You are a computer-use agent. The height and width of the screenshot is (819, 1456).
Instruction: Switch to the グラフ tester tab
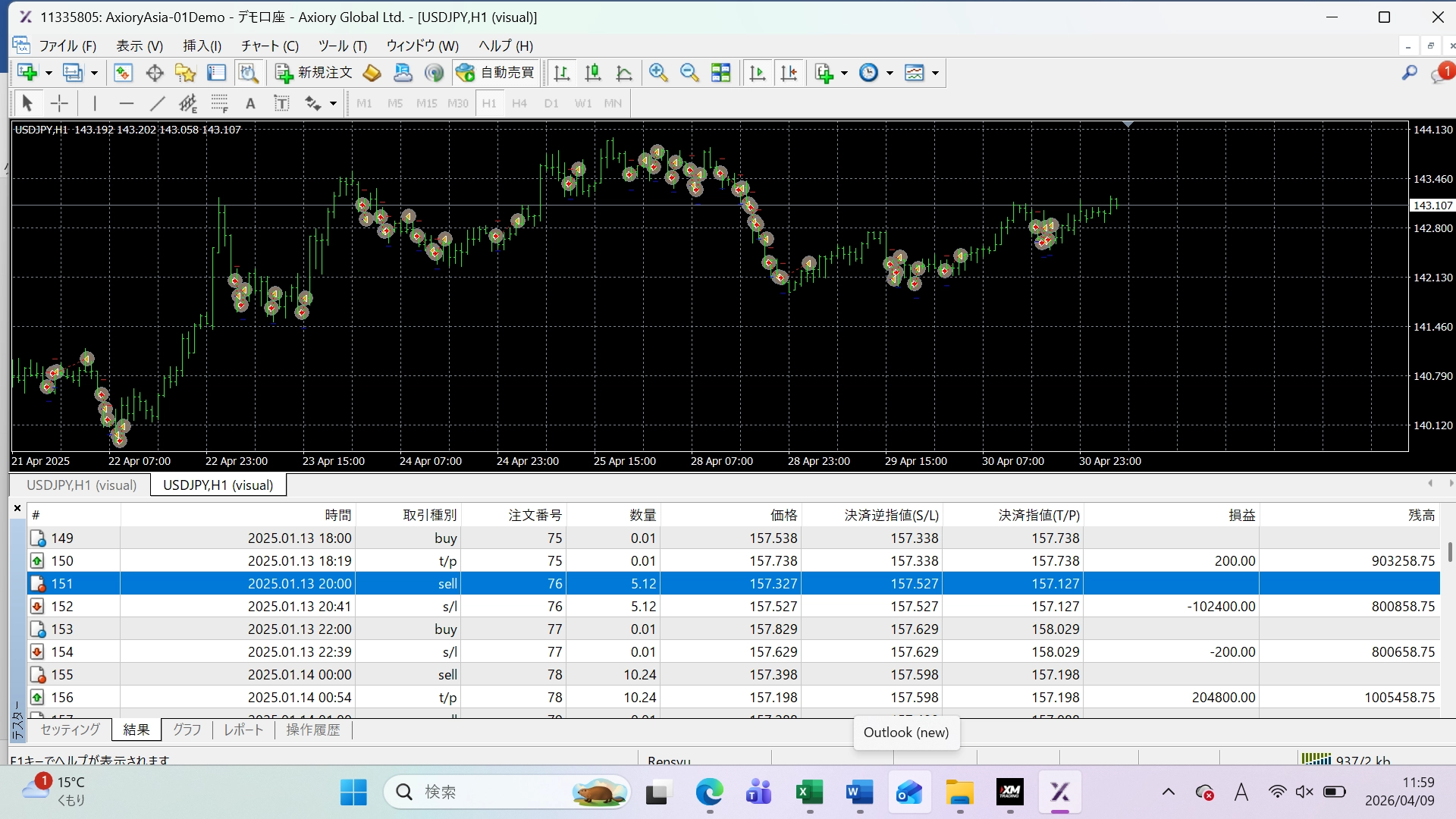click(x=187, y=730)
